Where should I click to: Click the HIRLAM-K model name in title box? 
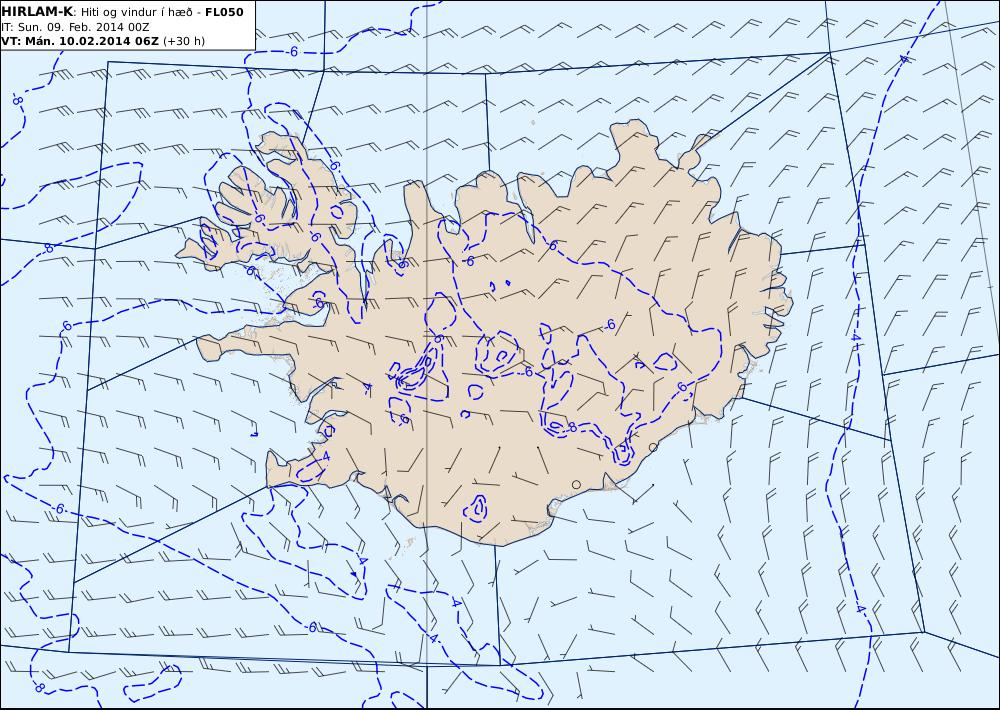point(37,11)
